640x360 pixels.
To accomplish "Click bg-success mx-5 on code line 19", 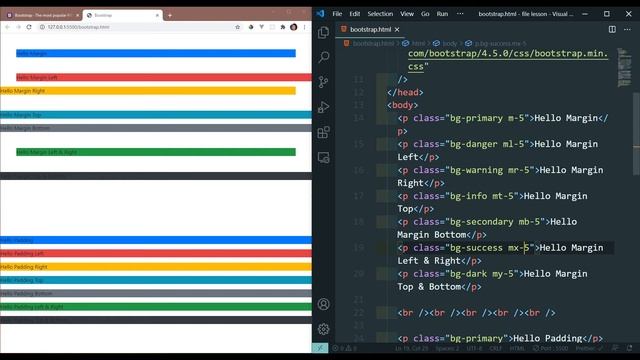I will point(489,248).
